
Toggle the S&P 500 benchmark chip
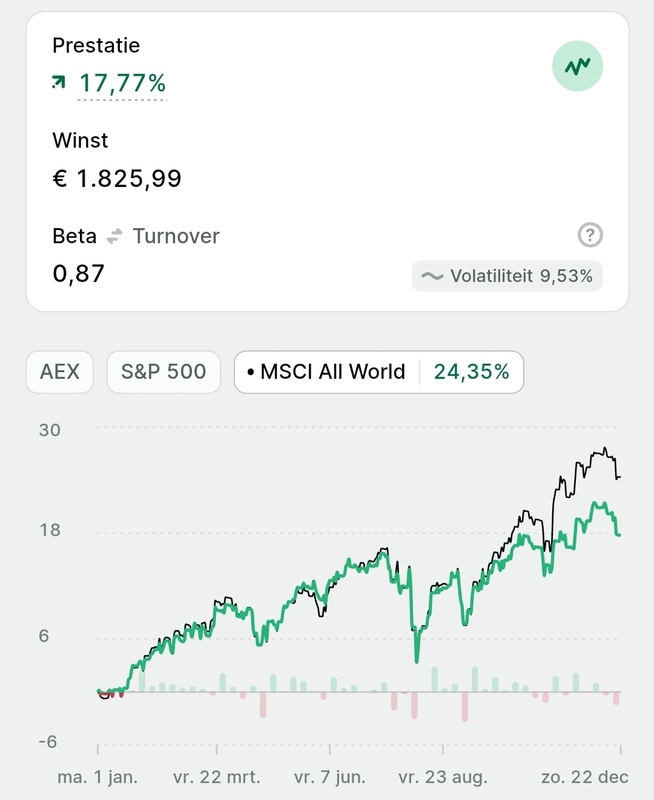pos(164,372)
